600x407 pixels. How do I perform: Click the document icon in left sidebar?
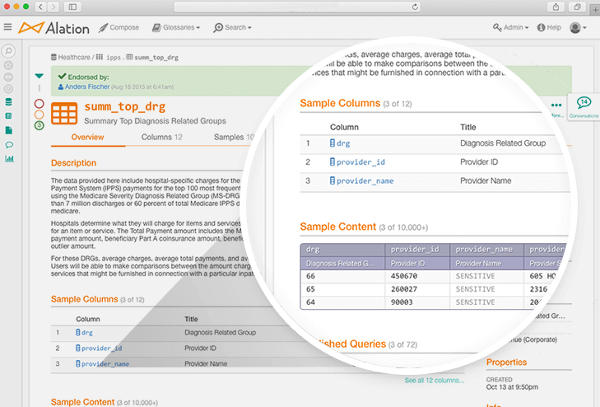click(x=9, y=130)
